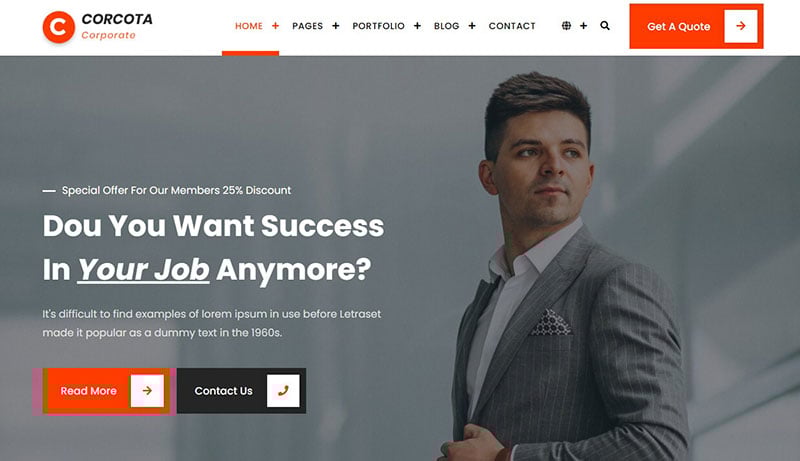Open the Portfolio menu item
Image resolution: width=800 pixels, height=461 pixels.
(379, 26)
